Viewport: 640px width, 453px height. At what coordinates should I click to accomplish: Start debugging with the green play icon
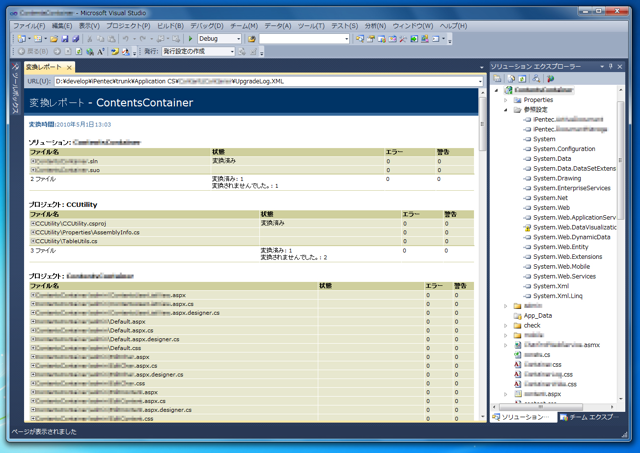pos(190,39)
